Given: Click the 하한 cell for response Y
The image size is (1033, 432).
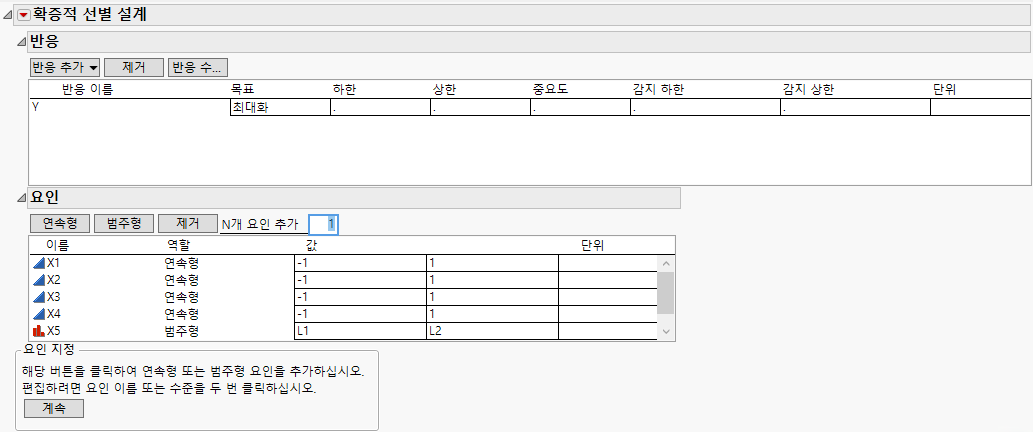Looking at the screenshot, I should tap(380, 107).
